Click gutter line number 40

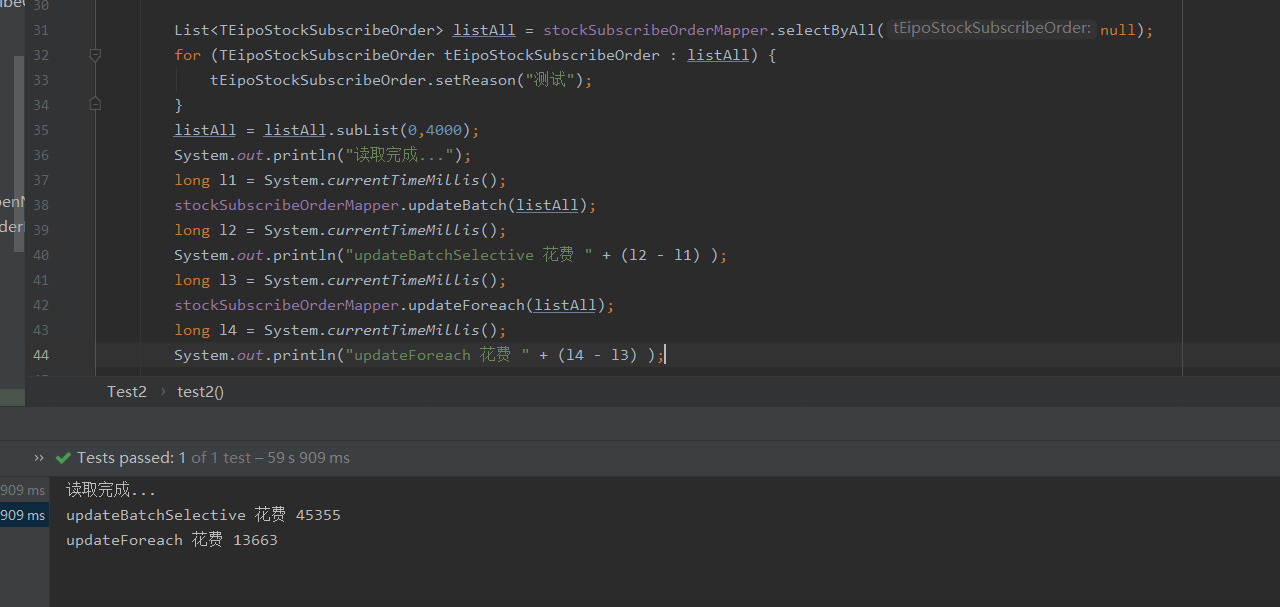[x=40, y=255]
